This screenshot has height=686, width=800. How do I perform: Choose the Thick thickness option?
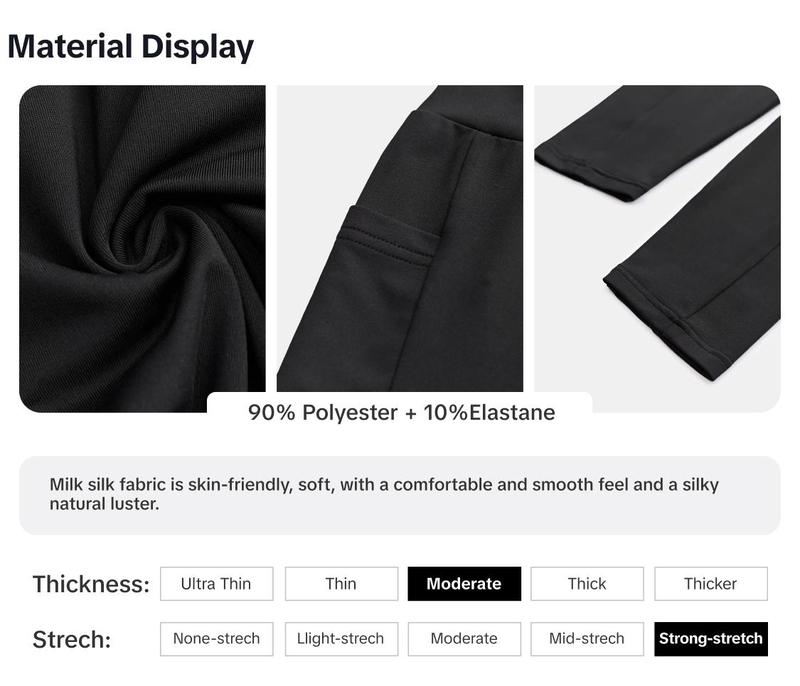(587, 583)
